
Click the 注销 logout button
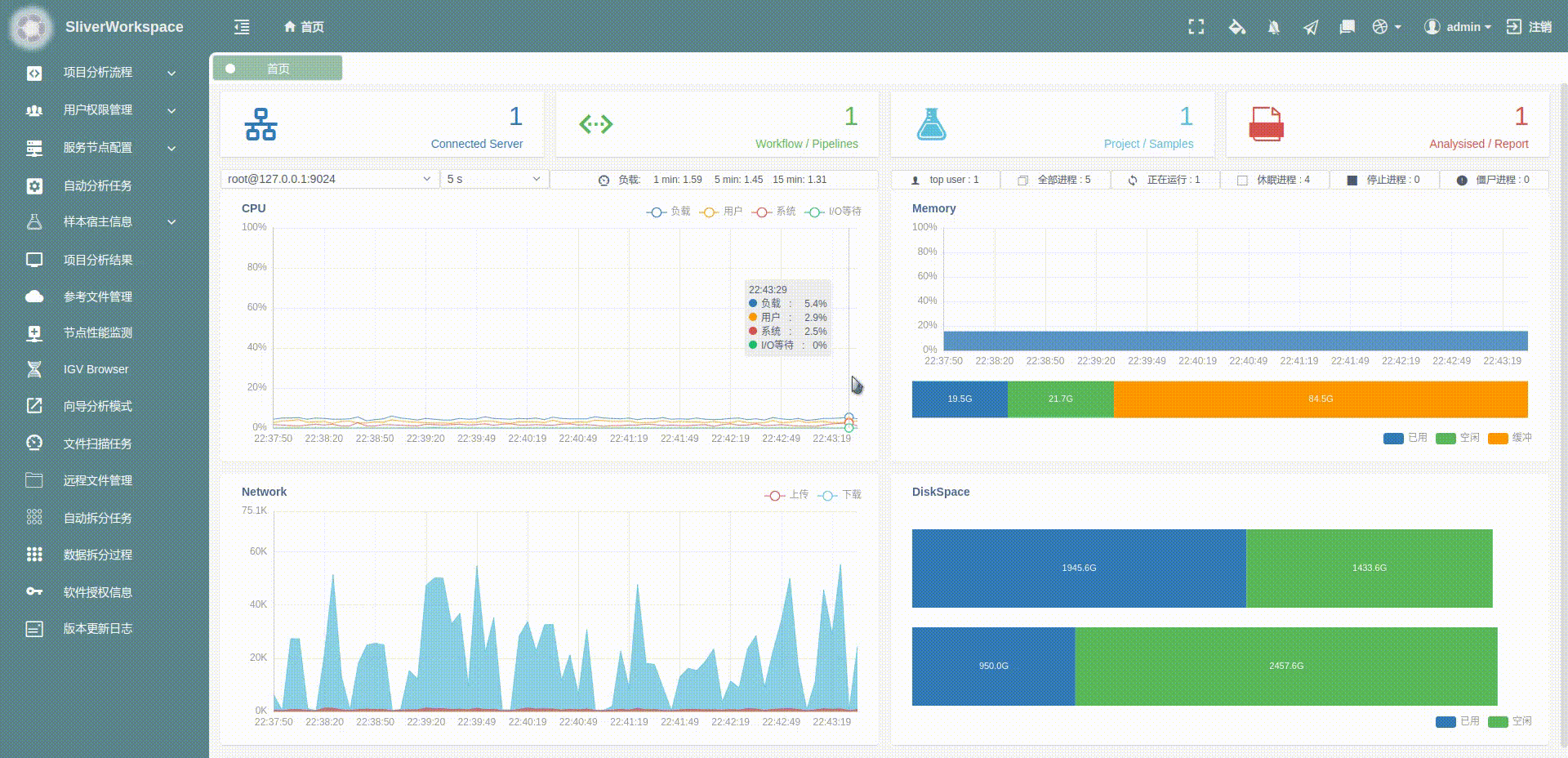1529,27
